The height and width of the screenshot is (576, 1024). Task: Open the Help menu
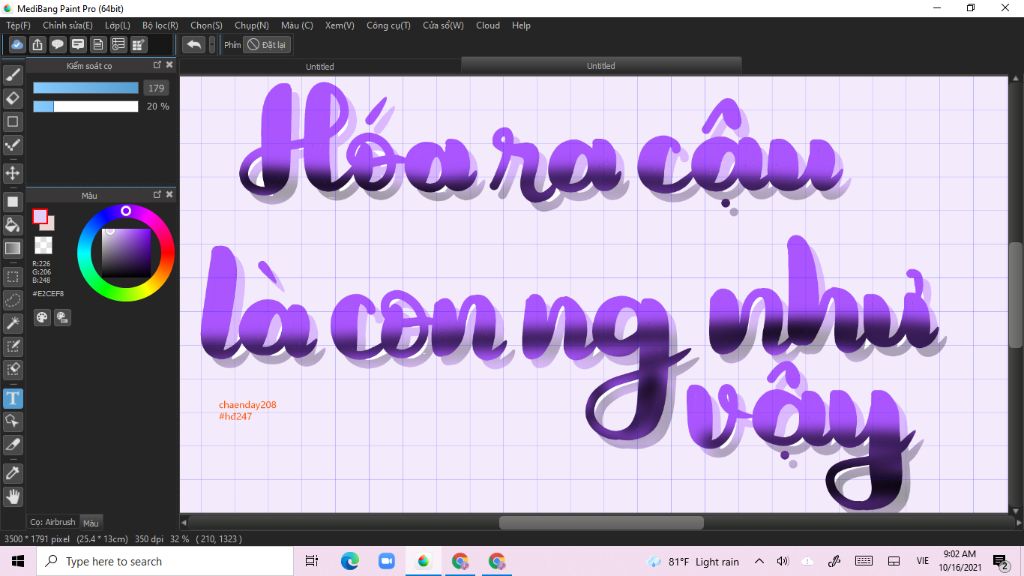pyautogui.click(x=521, y=25)
